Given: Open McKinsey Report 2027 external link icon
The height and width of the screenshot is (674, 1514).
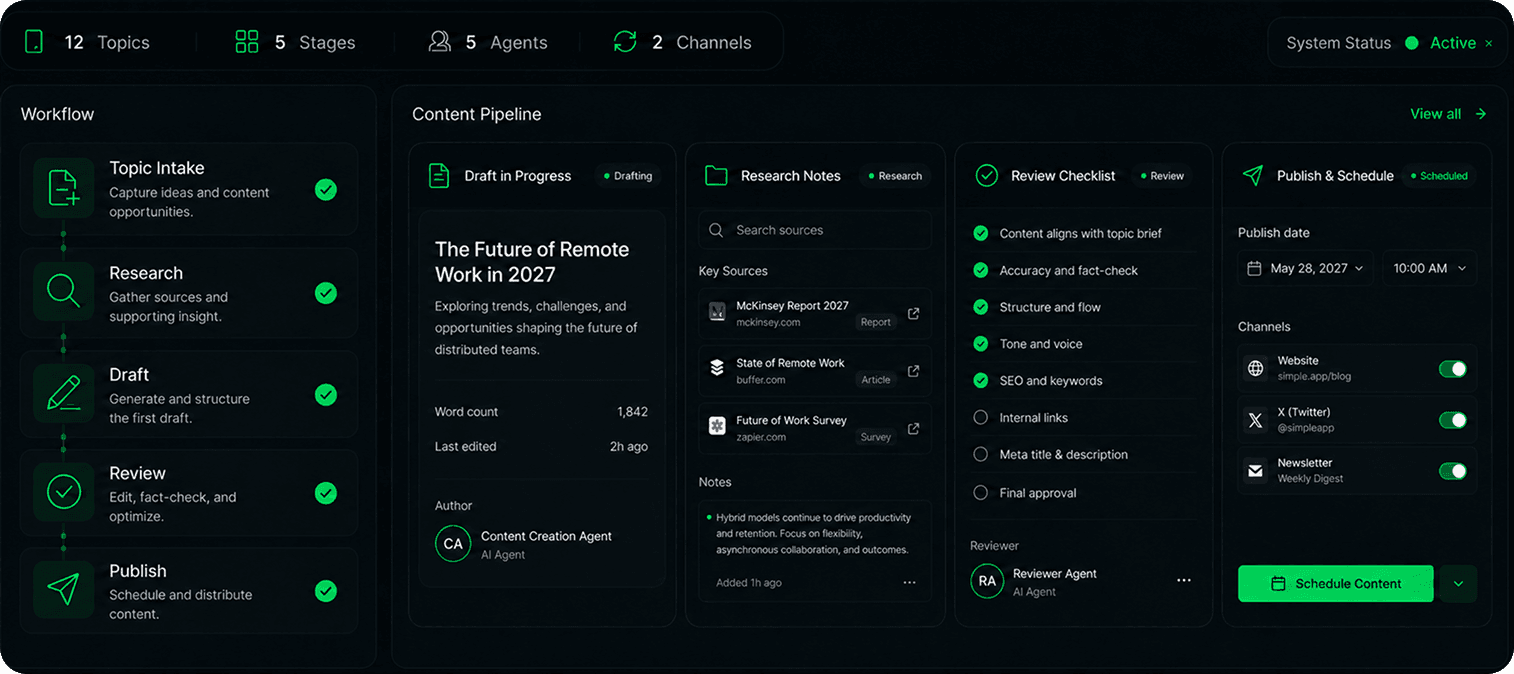Looking at the screenshot, I should click(x=913, y=313).
